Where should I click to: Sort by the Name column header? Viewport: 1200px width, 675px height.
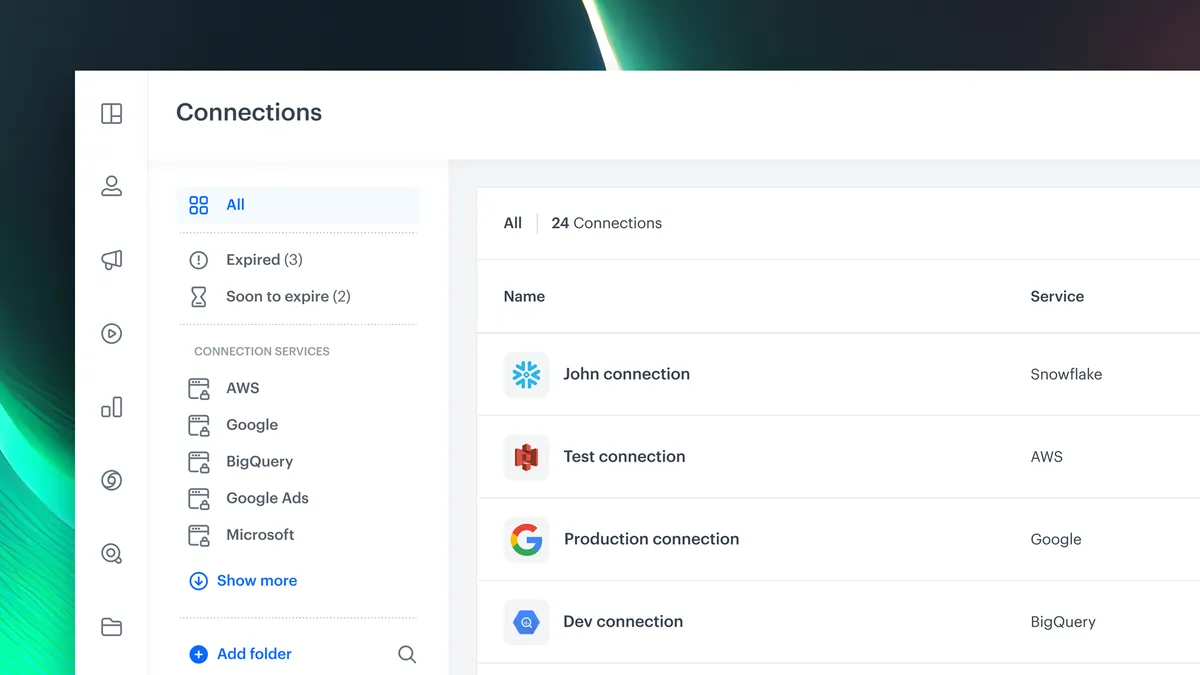tap(524, 297)
